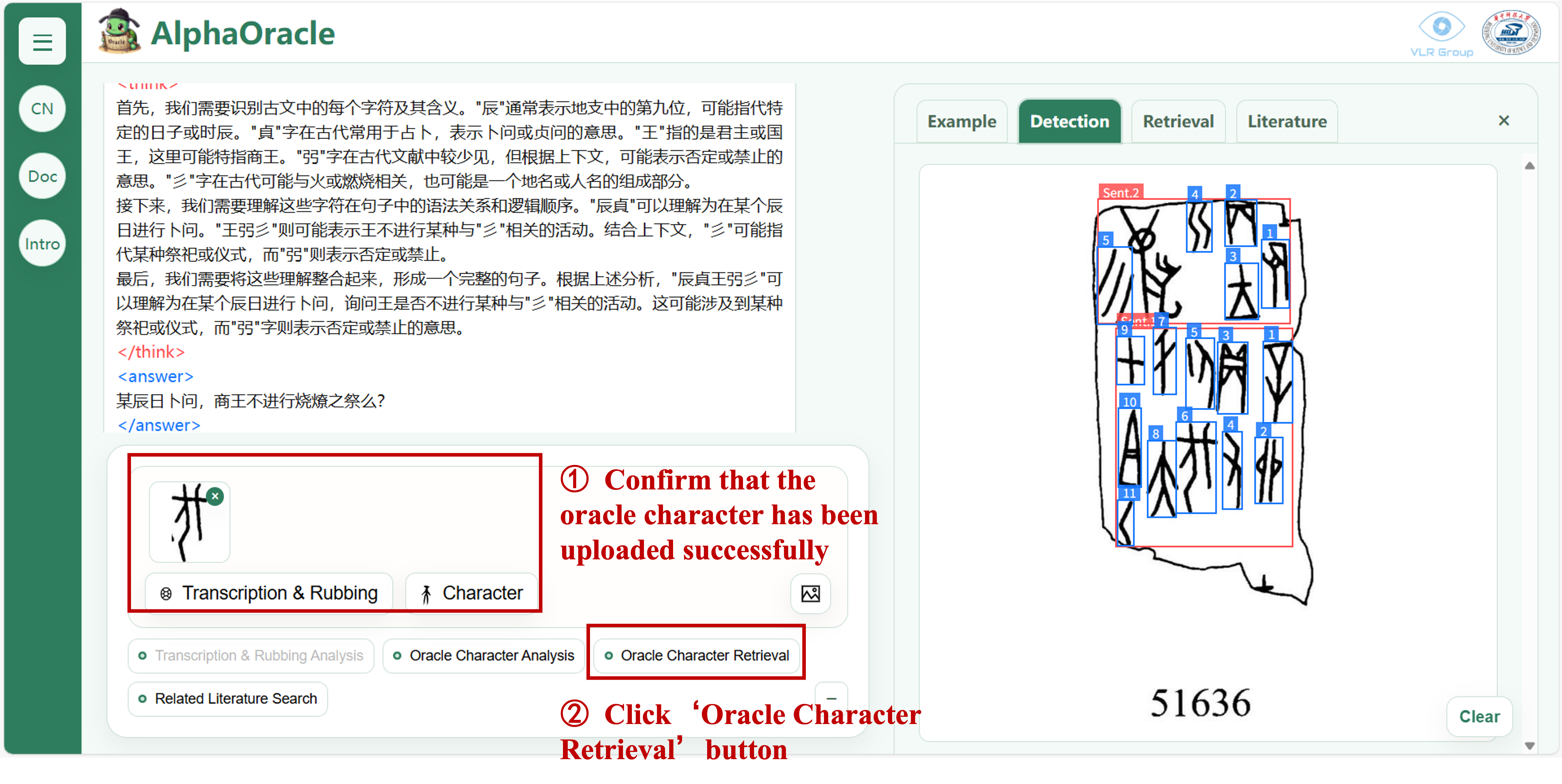Choose the Transcription & Rubbing mode button

point(269,592)
